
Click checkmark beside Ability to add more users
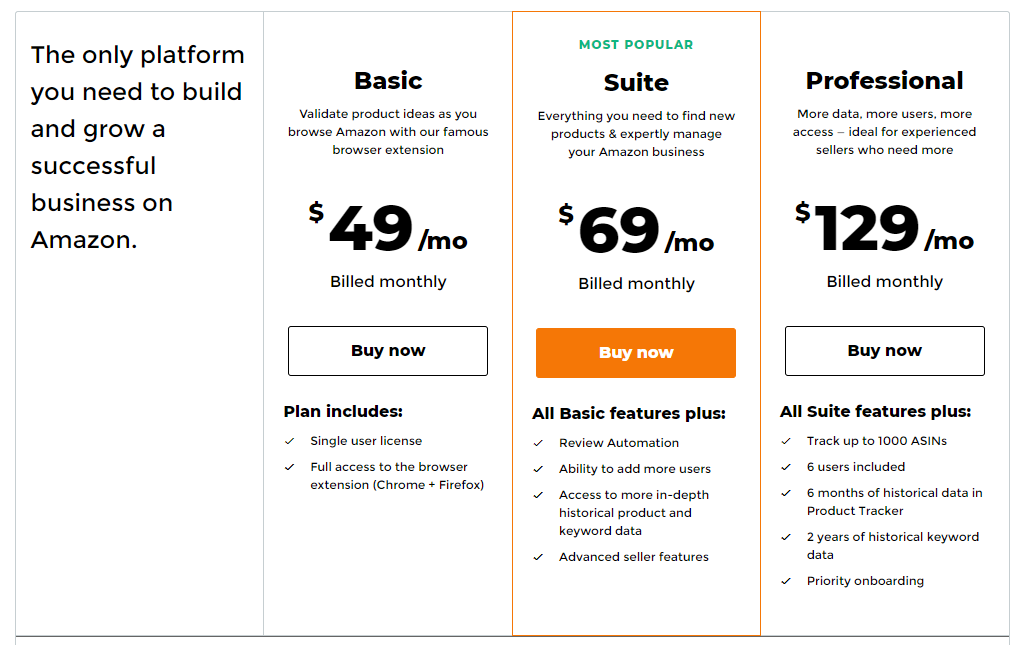tap(538, 469)
